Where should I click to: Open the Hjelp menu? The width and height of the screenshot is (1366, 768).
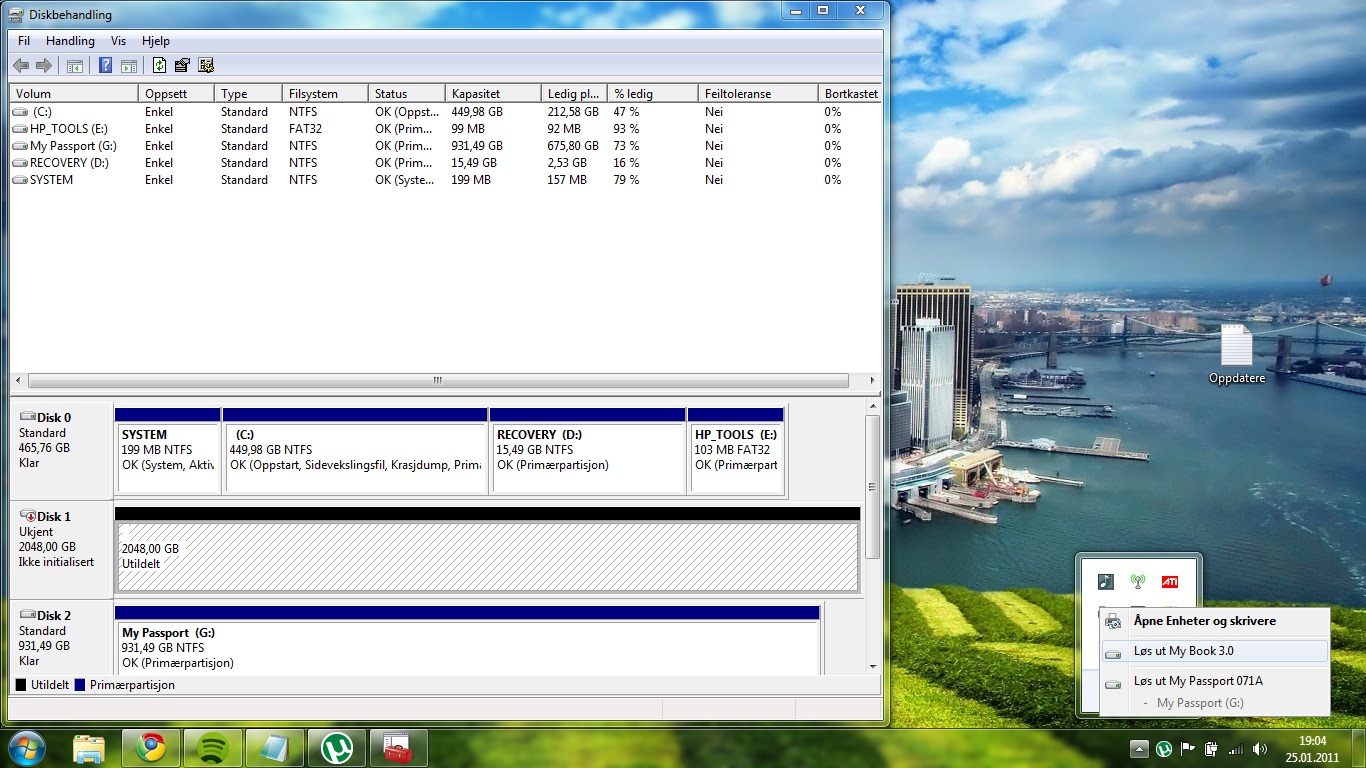(156, 41)
